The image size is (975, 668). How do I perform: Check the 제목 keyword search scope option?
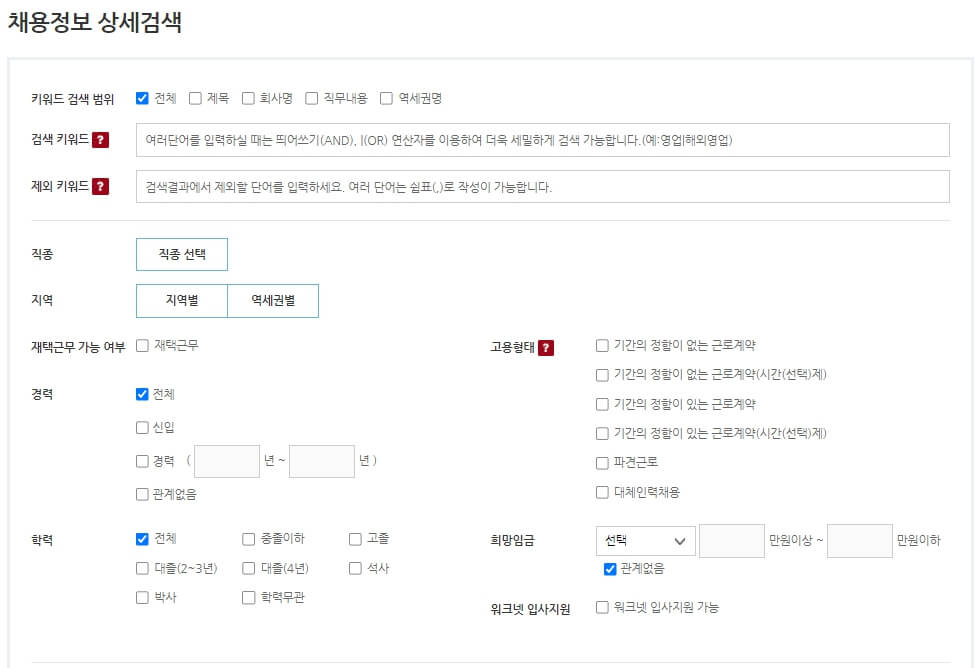click(x=192, y=97)
